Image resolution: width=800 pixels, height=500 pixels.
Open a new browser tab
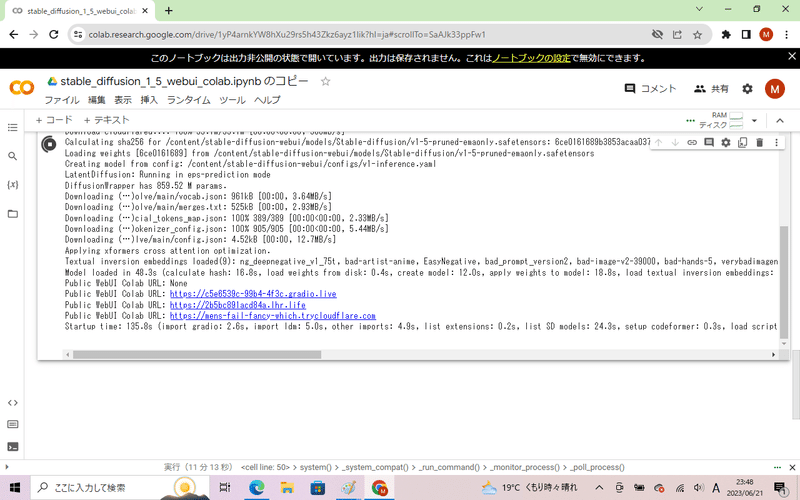point(169,11)
